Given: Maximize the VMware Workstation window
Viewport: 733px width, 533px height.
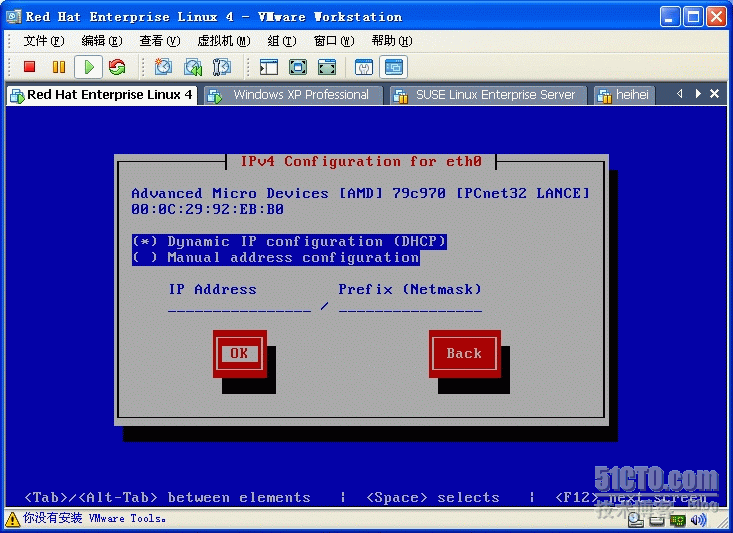Looking at the screenshot, I should coord(693,17).
